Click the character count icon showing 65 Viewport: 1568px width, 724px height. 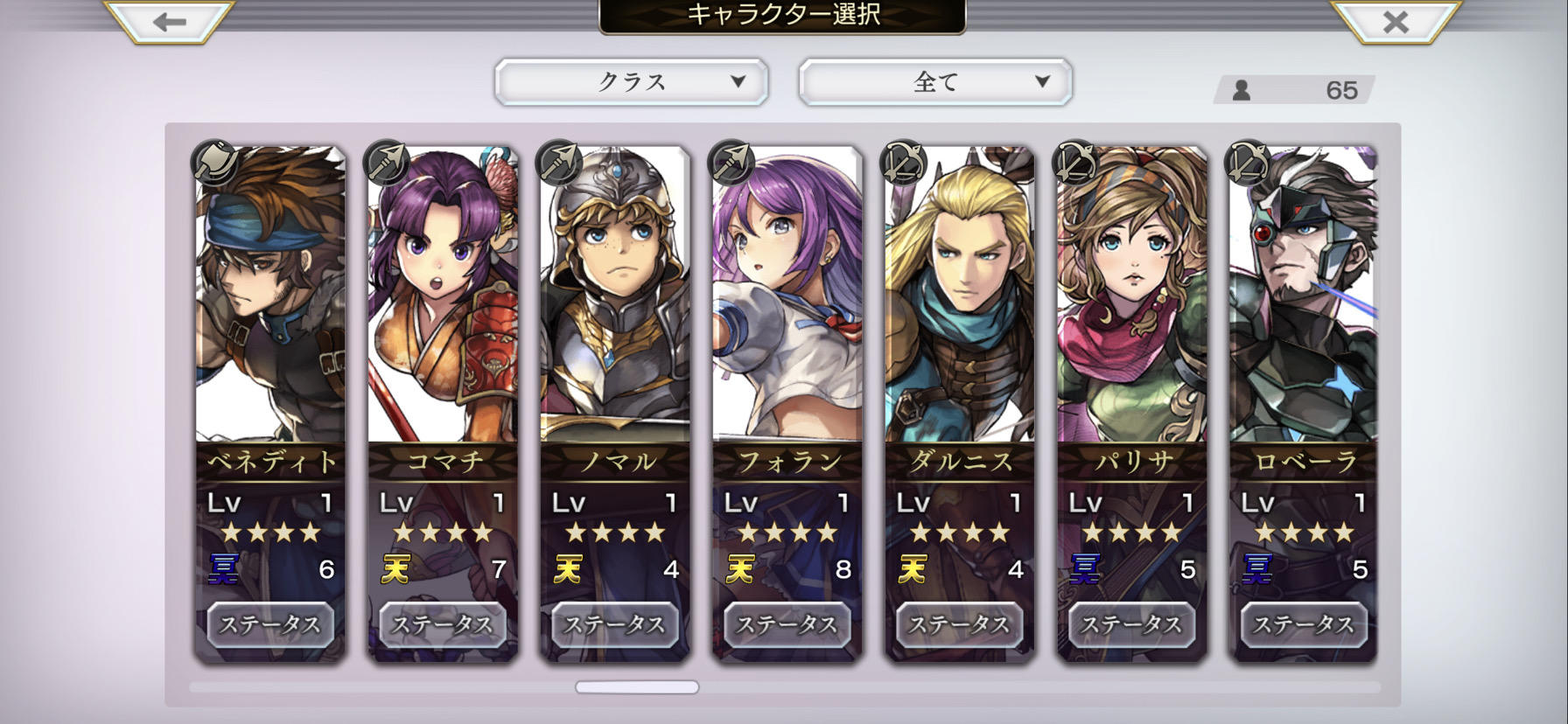click(1242, 90)
